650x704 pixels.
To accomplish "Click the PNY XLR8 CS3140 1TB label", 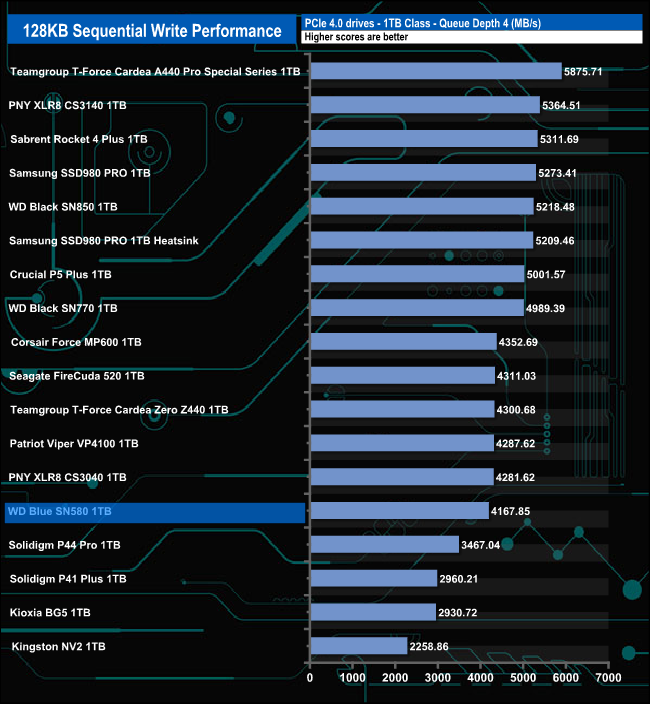I will point(67,105).
